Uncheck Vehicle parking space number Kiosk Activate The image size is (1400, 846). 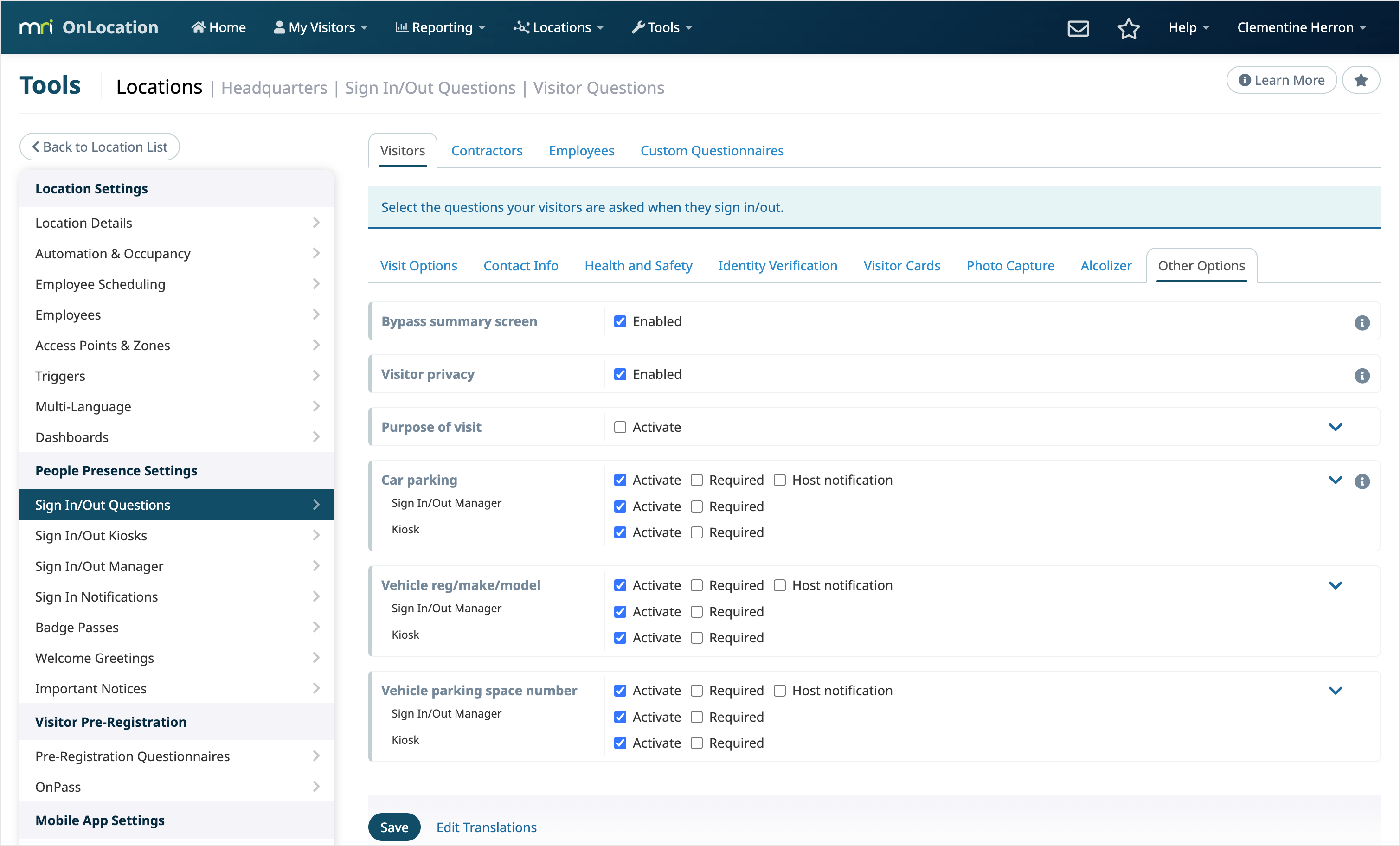tap(620, 743)
